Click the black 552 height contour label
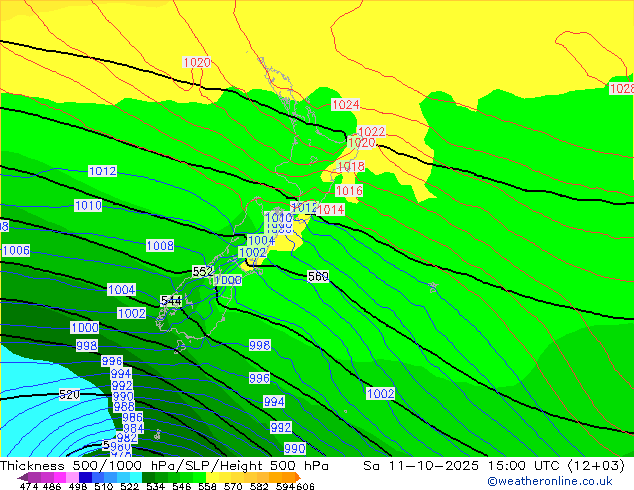The height and width of the screenshot is (490, 634). pos(203,272)
